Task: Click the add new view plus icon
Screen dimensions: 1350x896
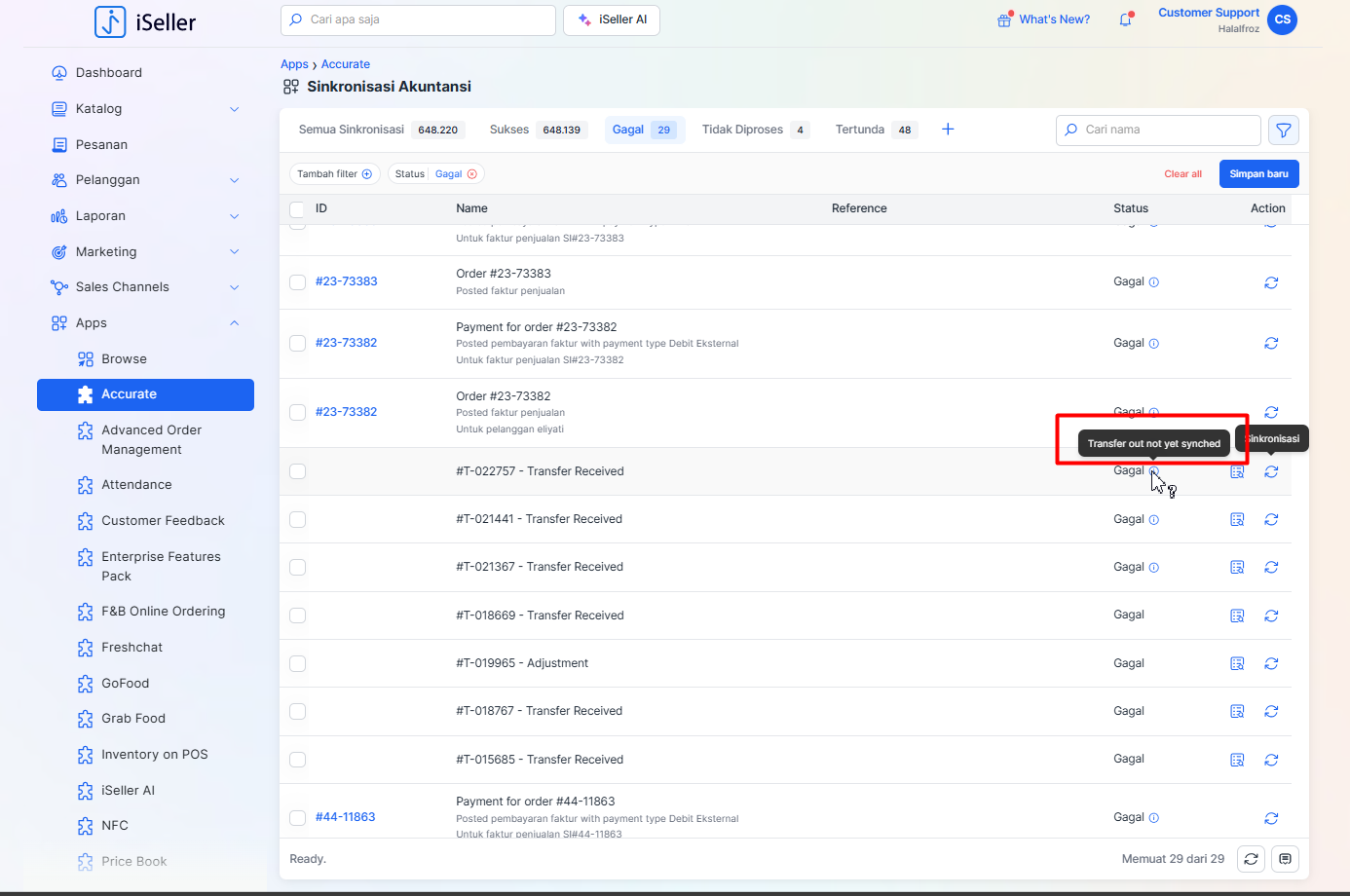Action: click(948, 130)
